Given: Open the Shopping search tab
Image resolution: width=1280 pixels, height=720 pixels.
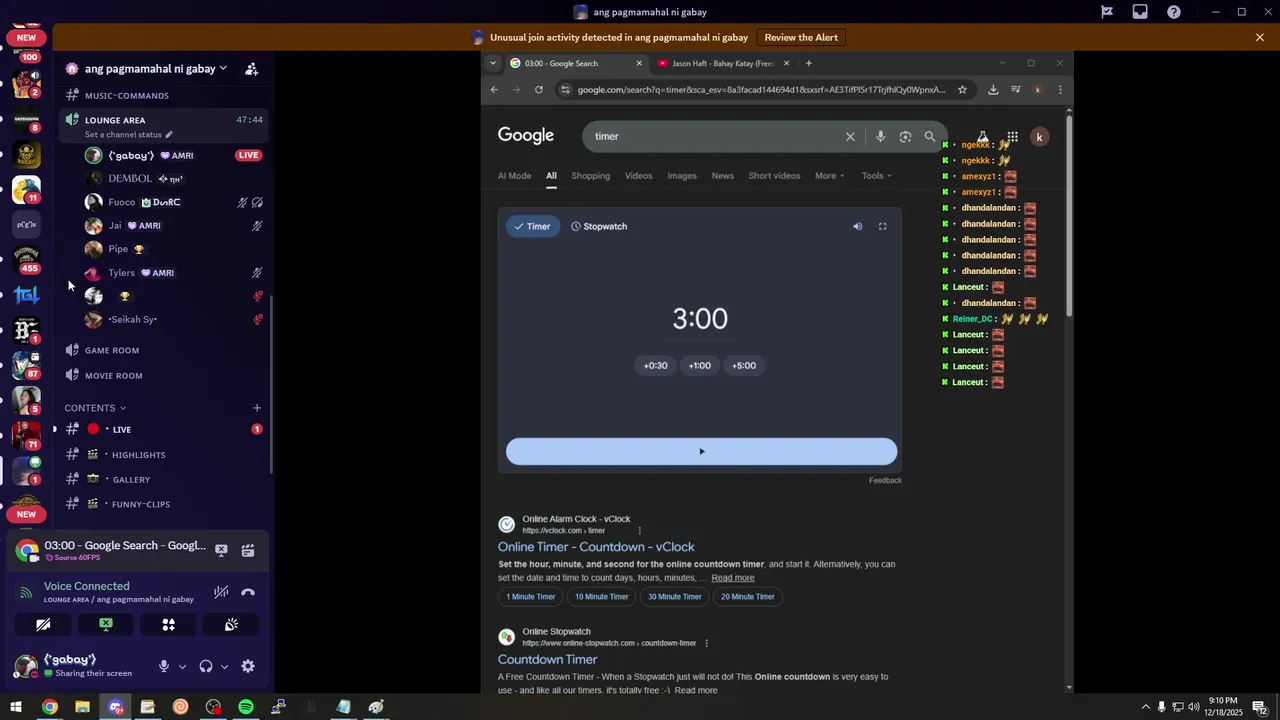Looking at the screenshot, I should point(590,176).
